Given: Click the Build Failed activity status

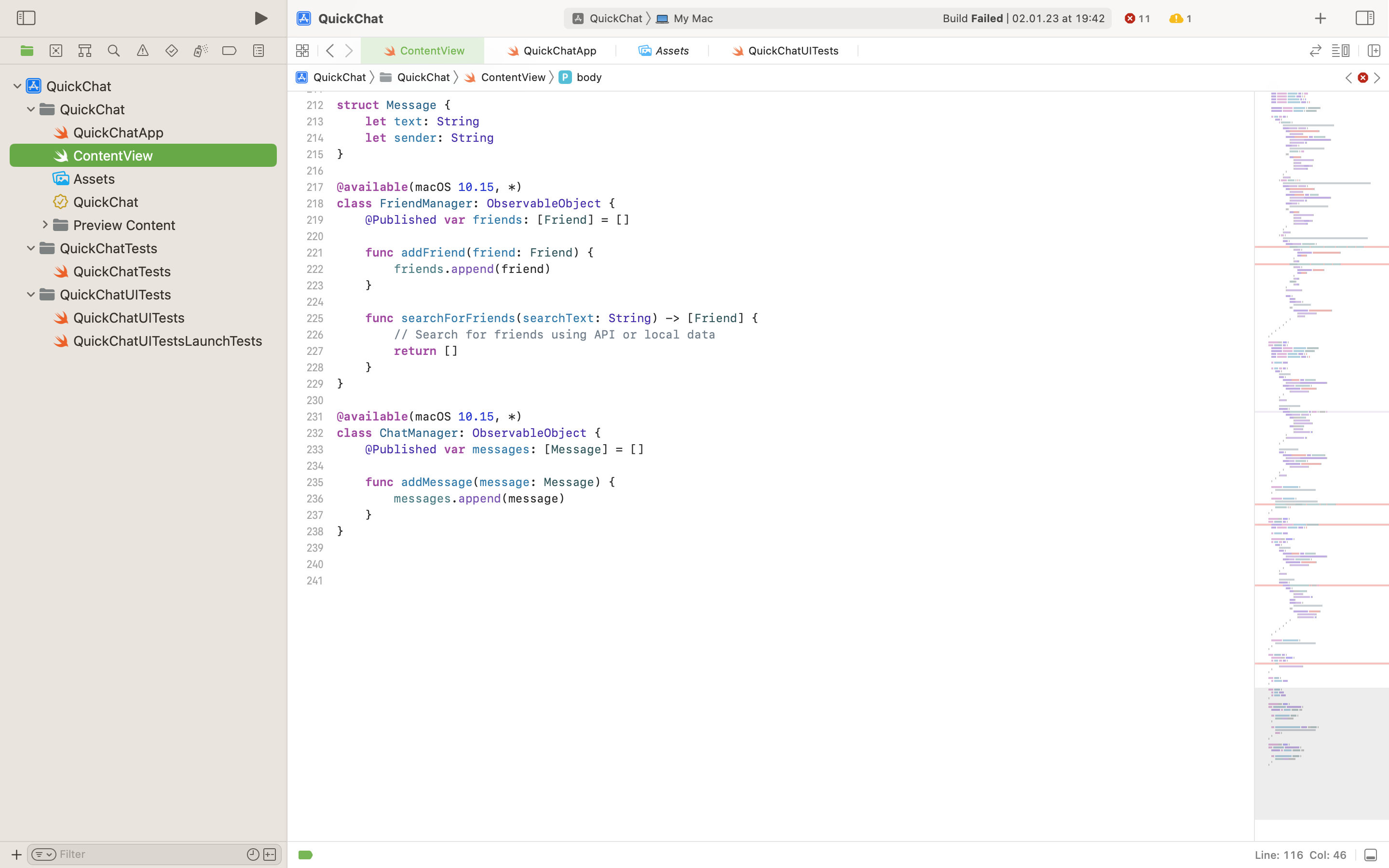Looking at the screenshot, I should pos(1023,18).
